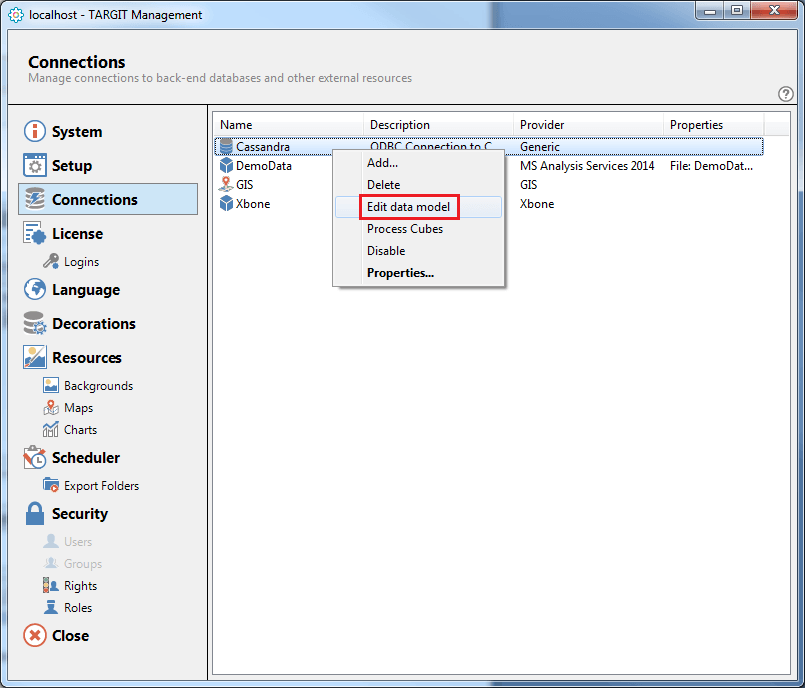The image size is (805, 688).
Task: Click the Scheduler clock icon
Action: point(35,458)
